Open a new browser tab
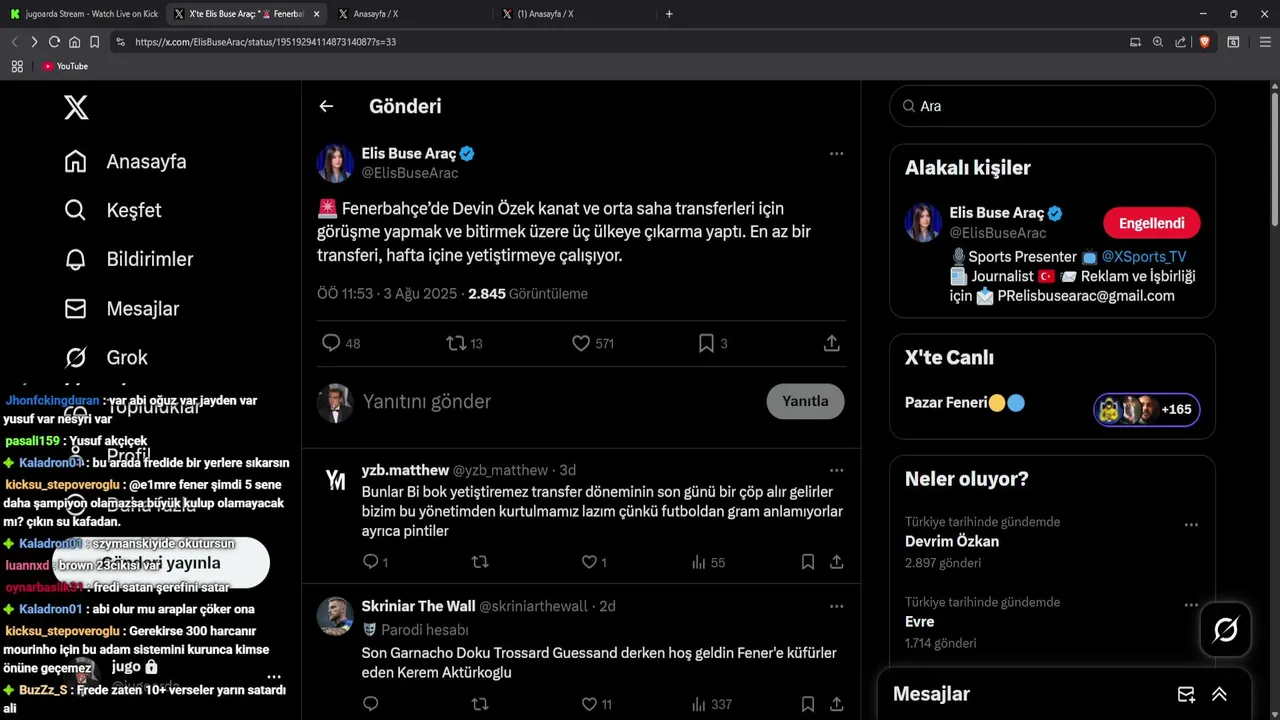The width and height of the screenshot is (1280, 720). (x=669, y=14)
